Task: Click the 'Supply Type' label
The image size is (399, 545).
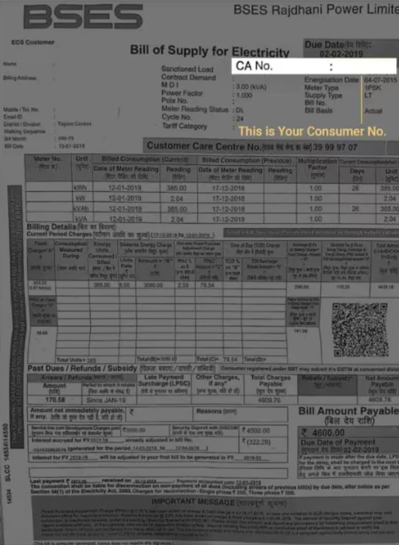Action: 323,96
